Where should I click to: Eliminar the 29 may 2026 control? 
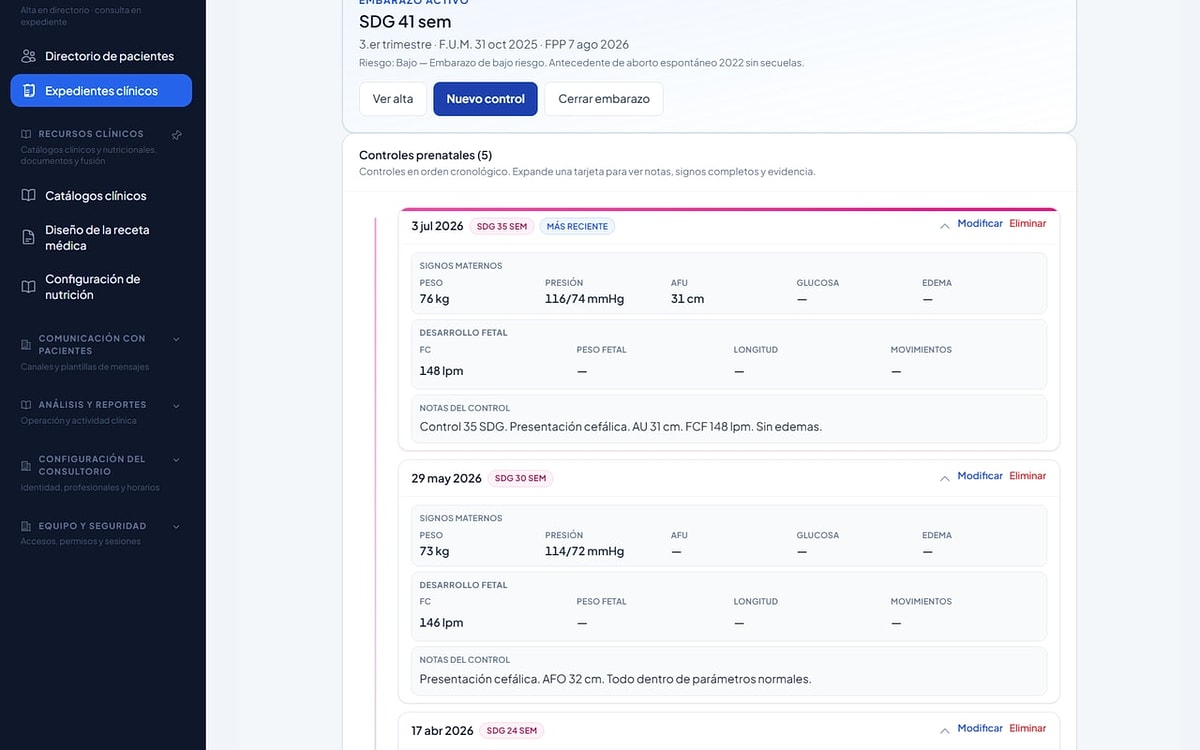[1028, 476]
